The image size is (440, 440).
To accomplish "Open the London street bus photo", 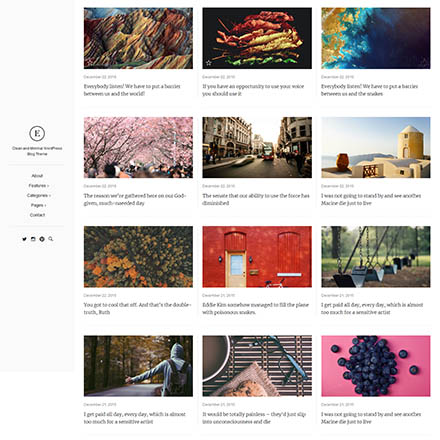I will point(257,147).
